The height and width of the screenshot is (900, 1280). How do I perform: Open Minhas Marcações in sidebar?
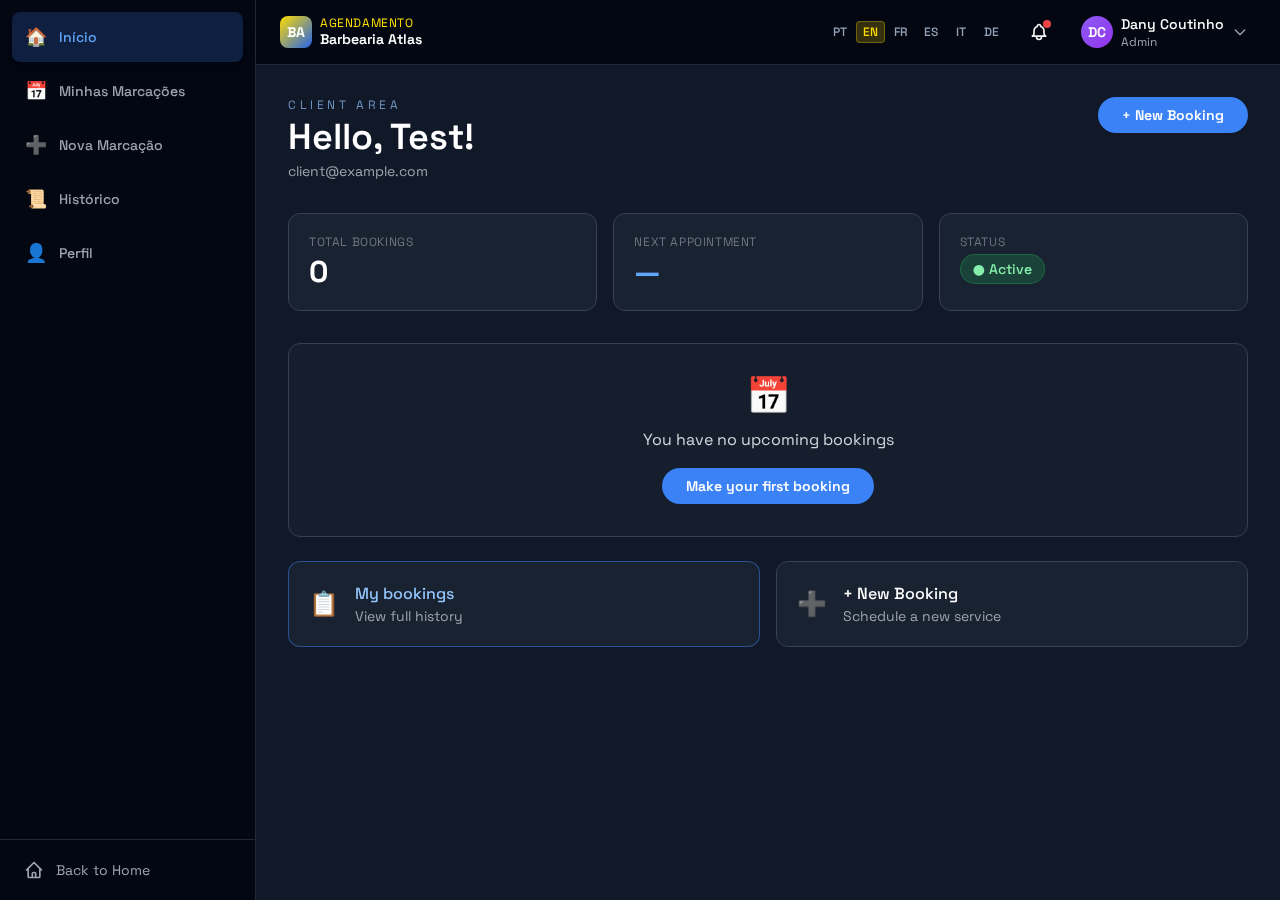(127, 91)
